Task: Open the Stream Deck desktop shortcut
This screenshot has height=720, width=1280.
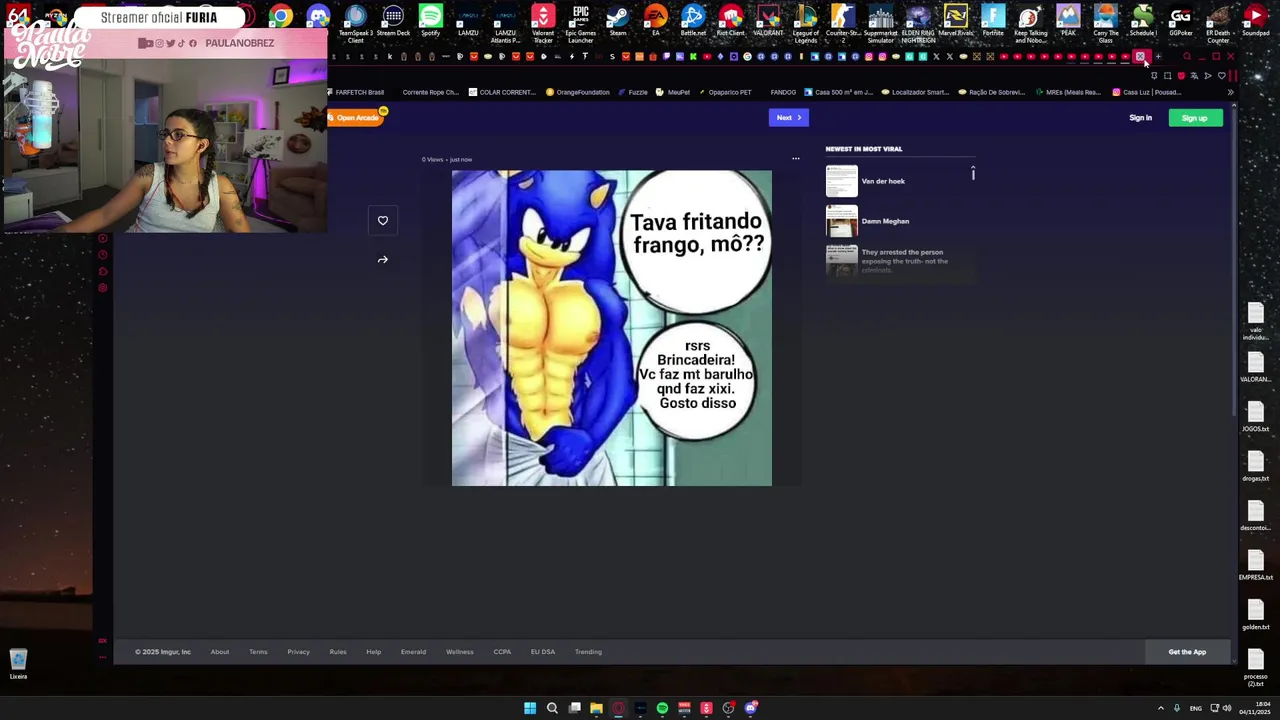Action: [393, 21]
